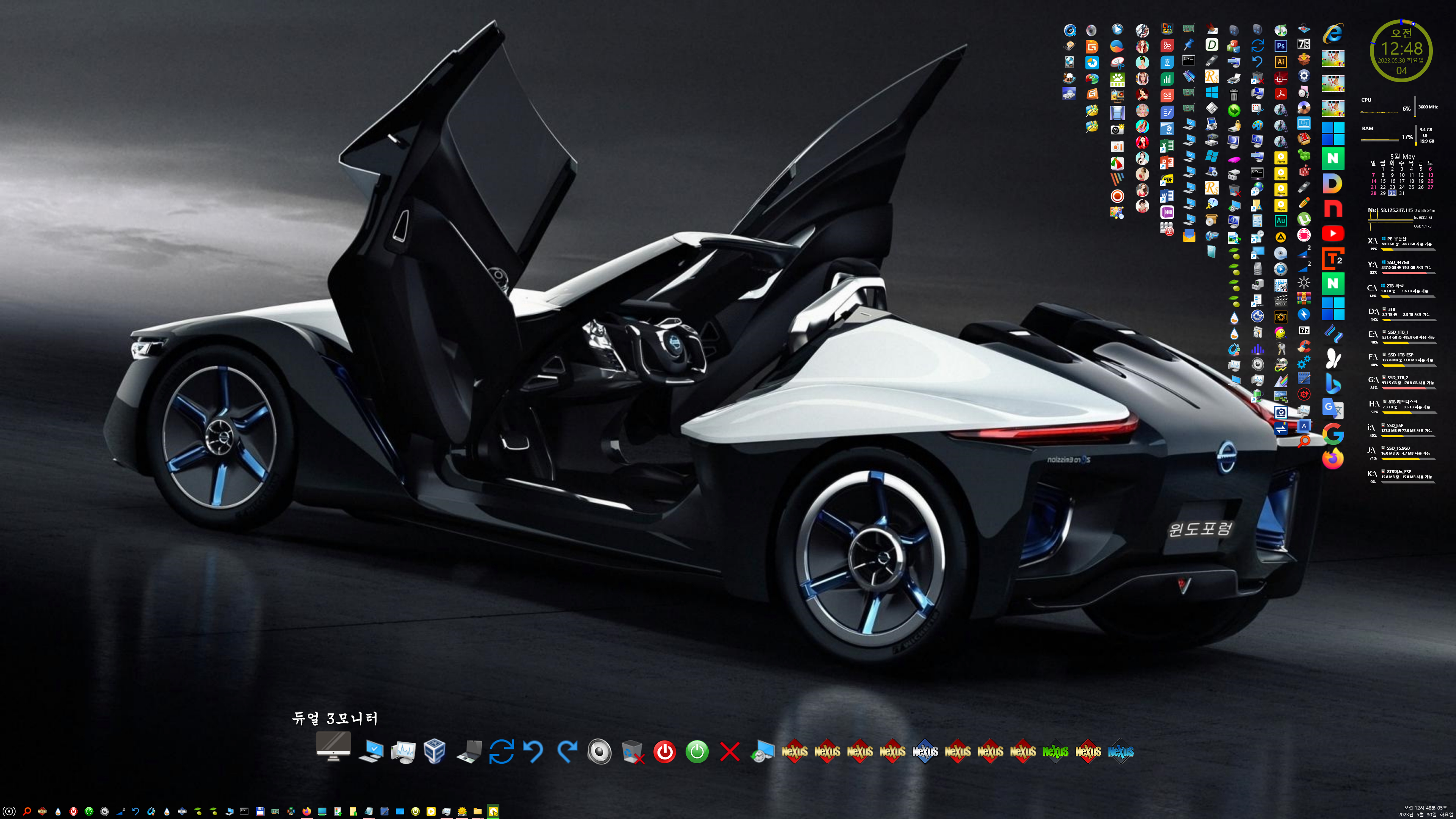Click blue sync arrows in Nexus dock
The height and width of the screenshot is (819, 1456).
pyautogui.click(x=501, y=752)
